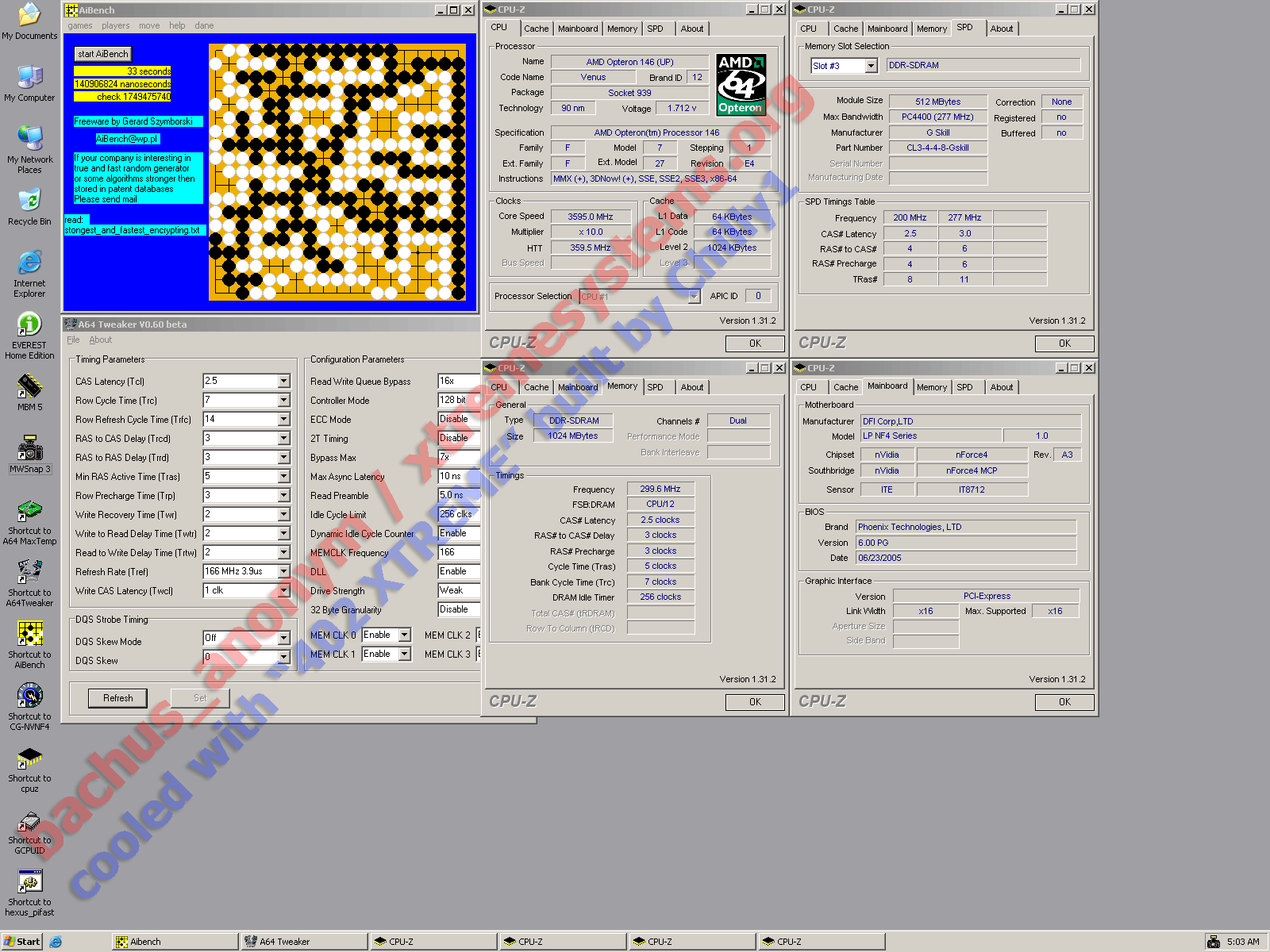Viewport: 1270px width, 952px height.
Task: Click start AiBench button
Action: point(103,54)
